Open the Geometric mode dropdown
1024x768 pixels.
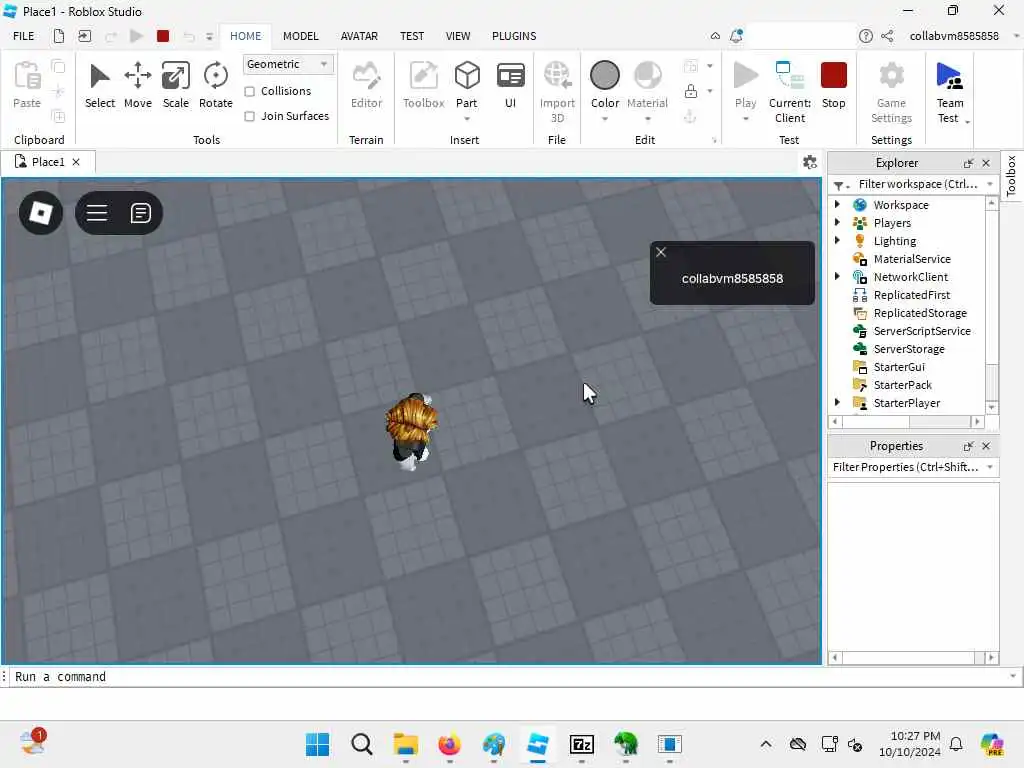[287, 64]
